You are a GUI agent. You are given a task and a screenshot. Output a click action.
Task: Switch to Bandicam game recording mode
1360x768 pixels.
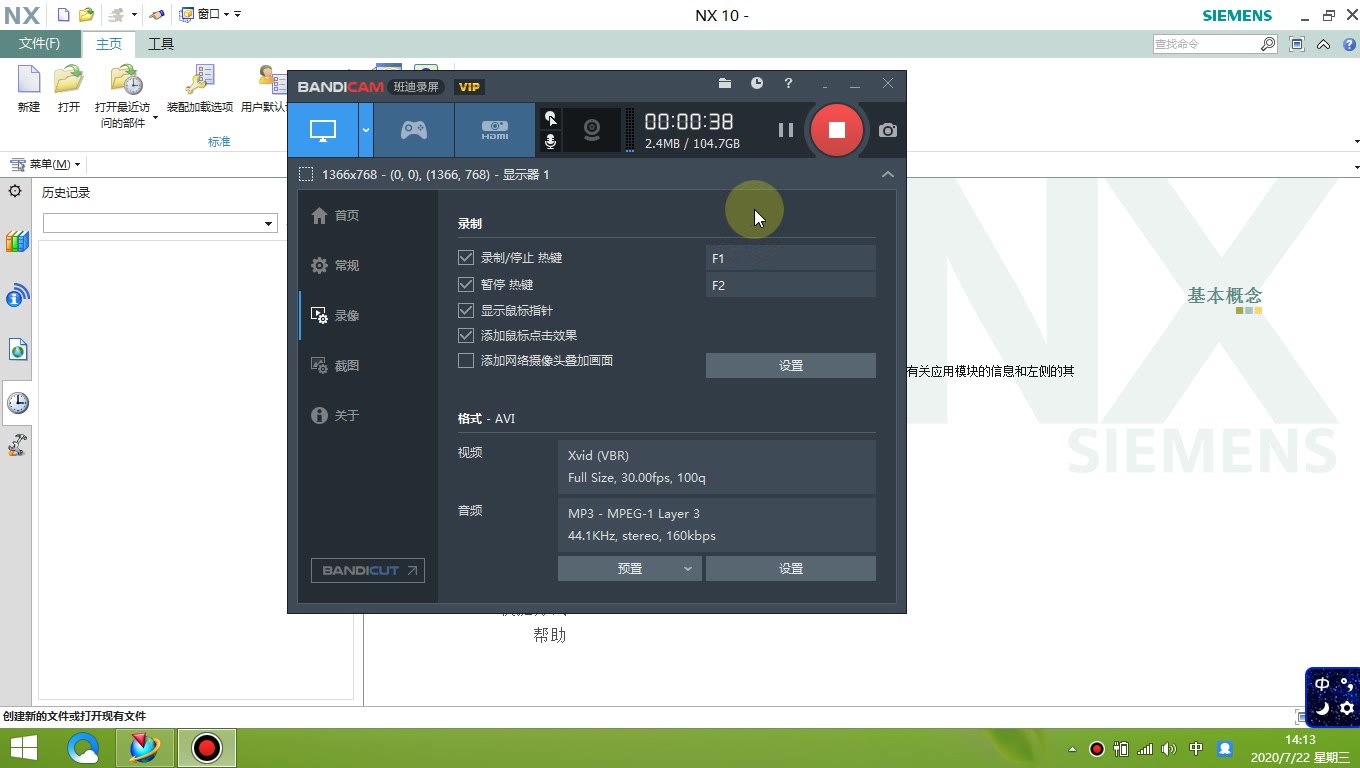[x=413, y=130]
